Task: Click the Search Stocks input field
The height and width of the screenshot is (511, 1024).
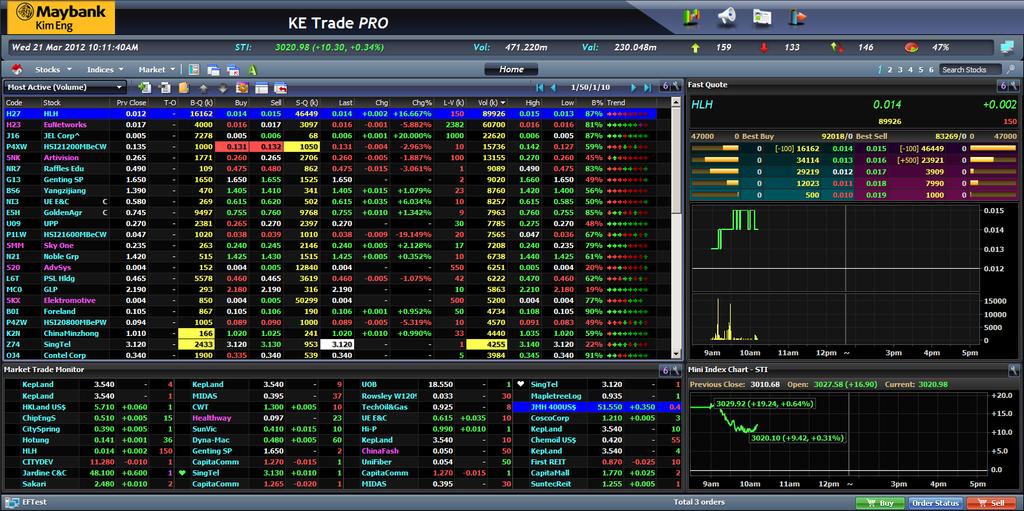Action: [x=970, y=69]
